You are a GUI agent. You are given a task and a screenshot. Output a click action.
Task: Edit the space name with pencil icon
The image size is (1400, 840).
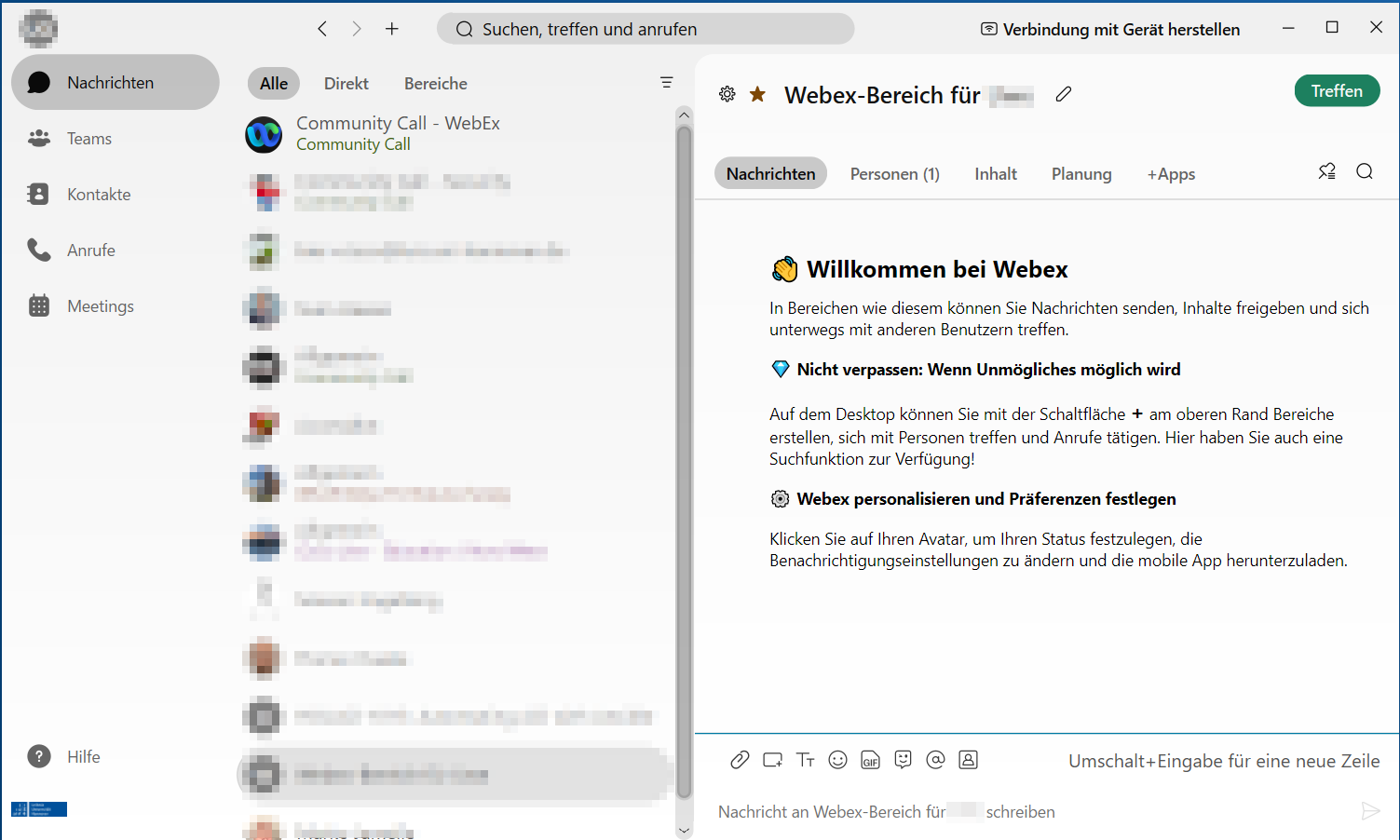(1064, 94)
